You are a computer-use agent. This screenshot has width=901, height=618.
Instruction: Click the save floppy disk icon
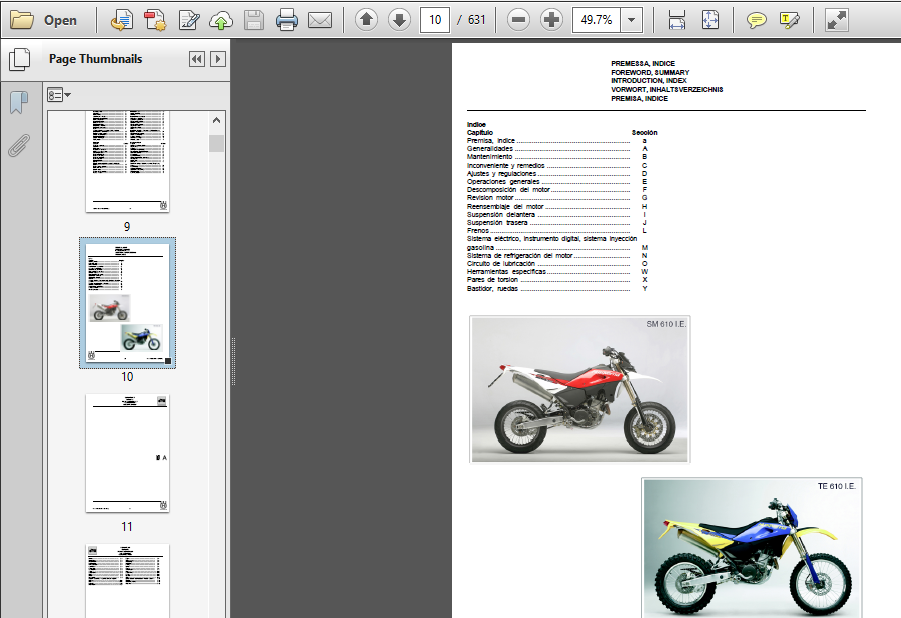pyautogui.click(x=253, y=20)
